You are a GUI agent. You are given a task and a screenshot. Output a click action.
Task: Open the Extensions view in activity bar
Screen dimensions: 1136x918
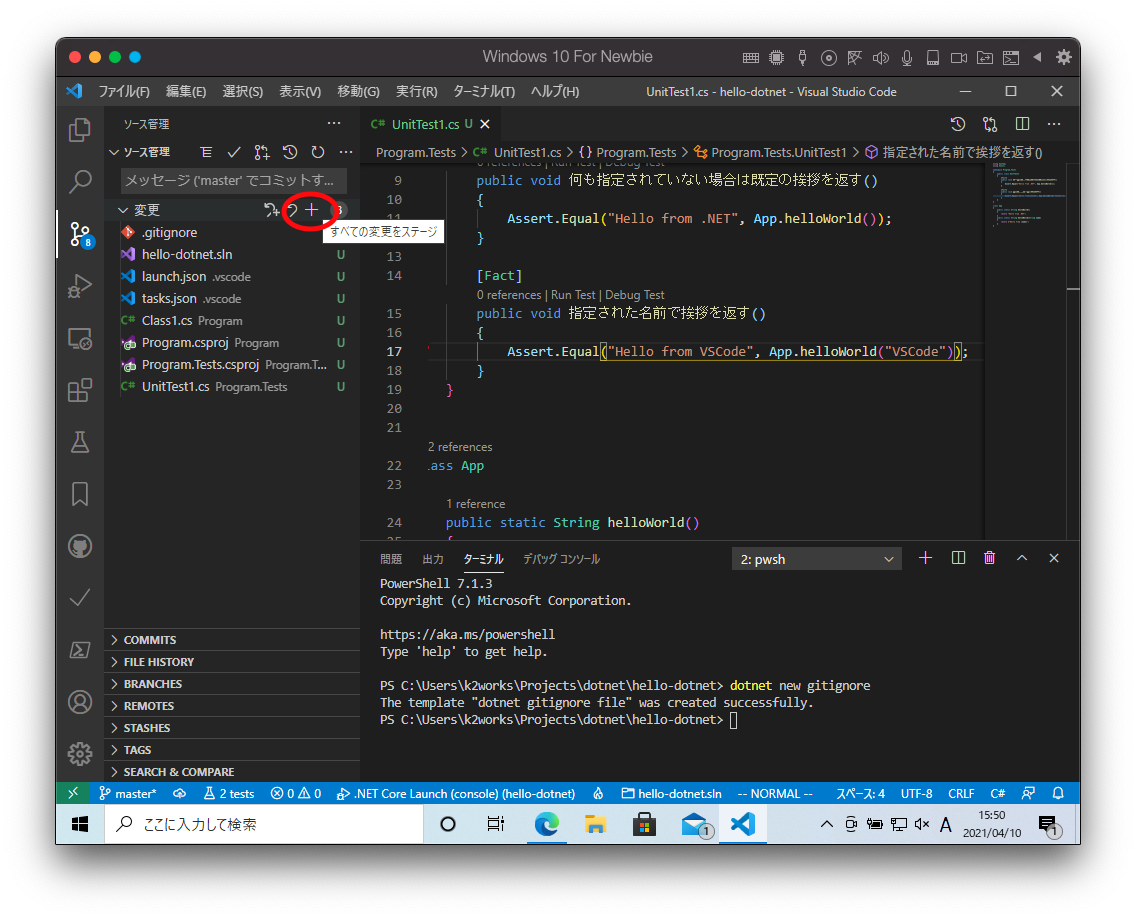80,390
